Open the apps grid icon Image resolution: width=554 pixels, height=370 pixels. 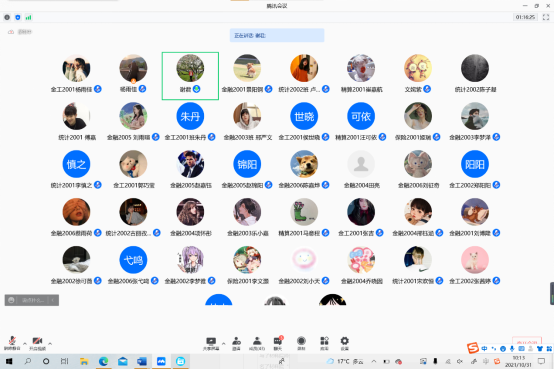(x=324, y=343)
